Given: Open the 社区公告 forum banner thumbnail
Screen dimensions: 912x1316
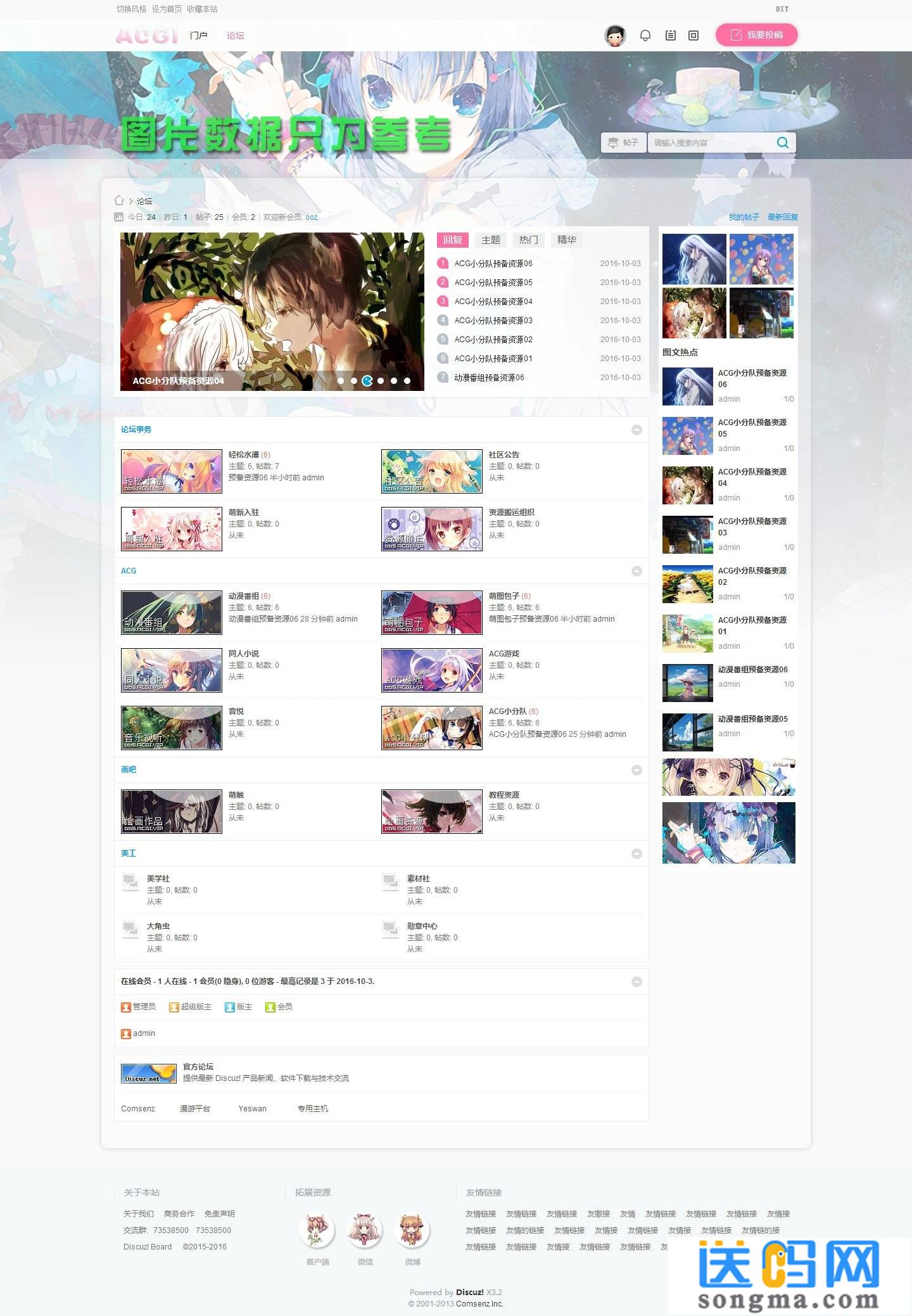Looking at the screenshot, I should click(432, 471).
